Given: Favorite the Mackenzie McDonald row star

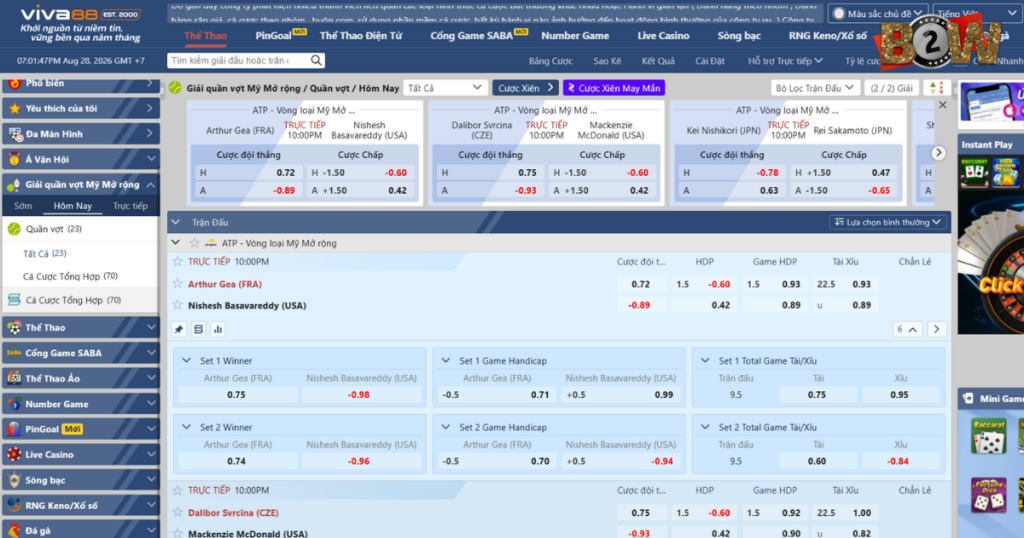Looking at the screenshot, I should [x=178, y=533].
